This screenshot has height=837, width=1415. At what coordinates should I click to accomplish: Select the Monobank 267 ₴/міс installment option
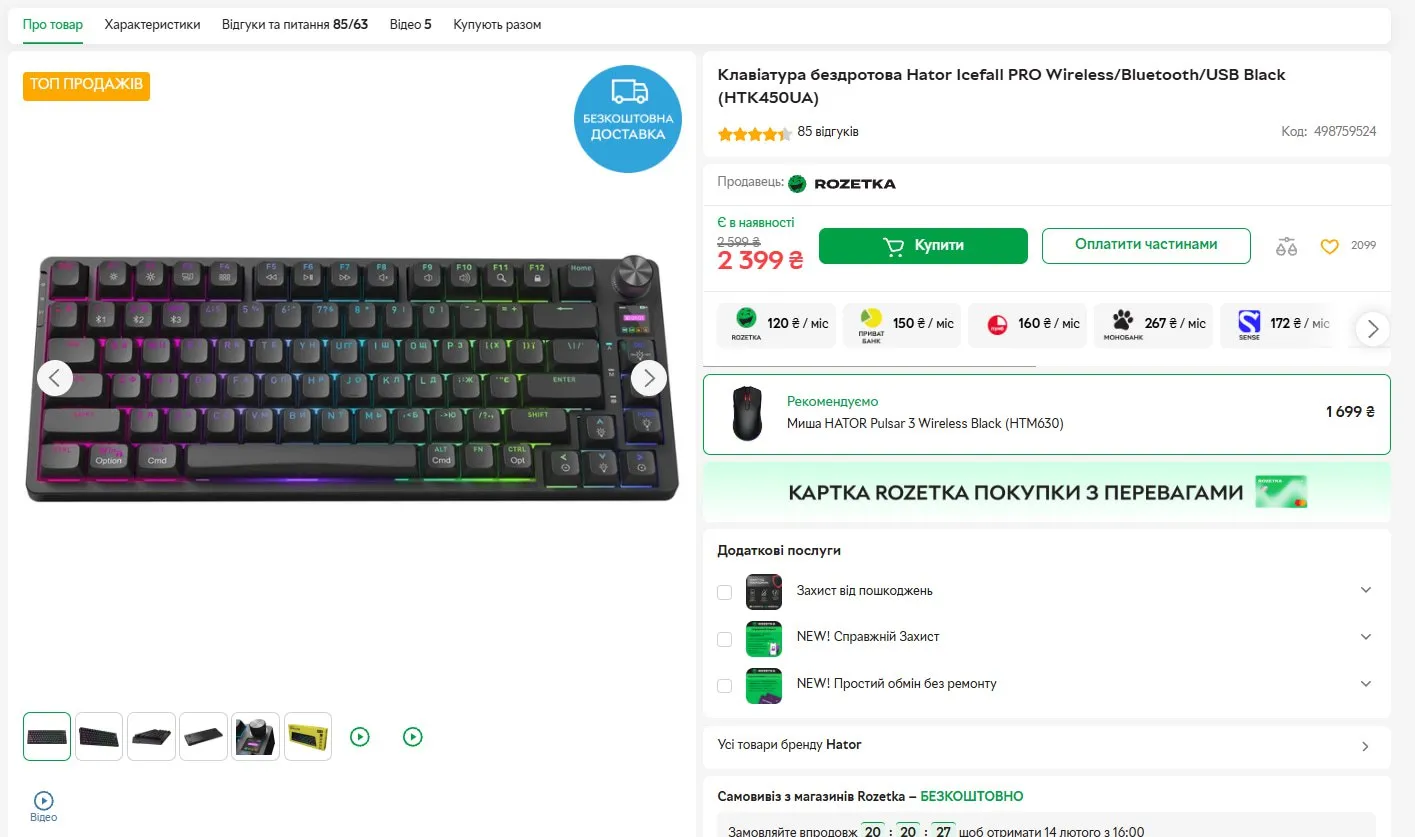click(1153, 324)
